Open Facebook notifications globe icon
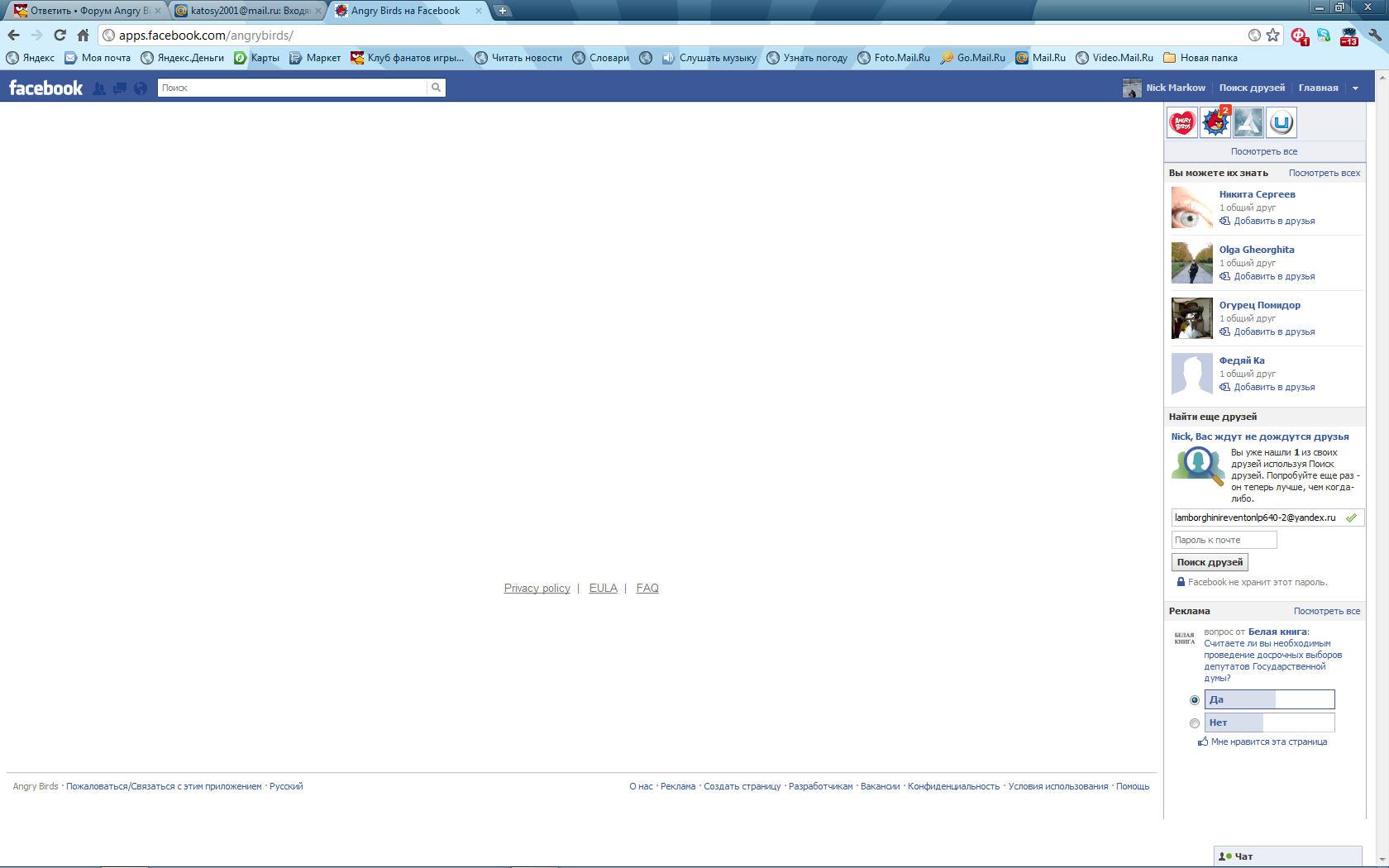 [141, 88]
